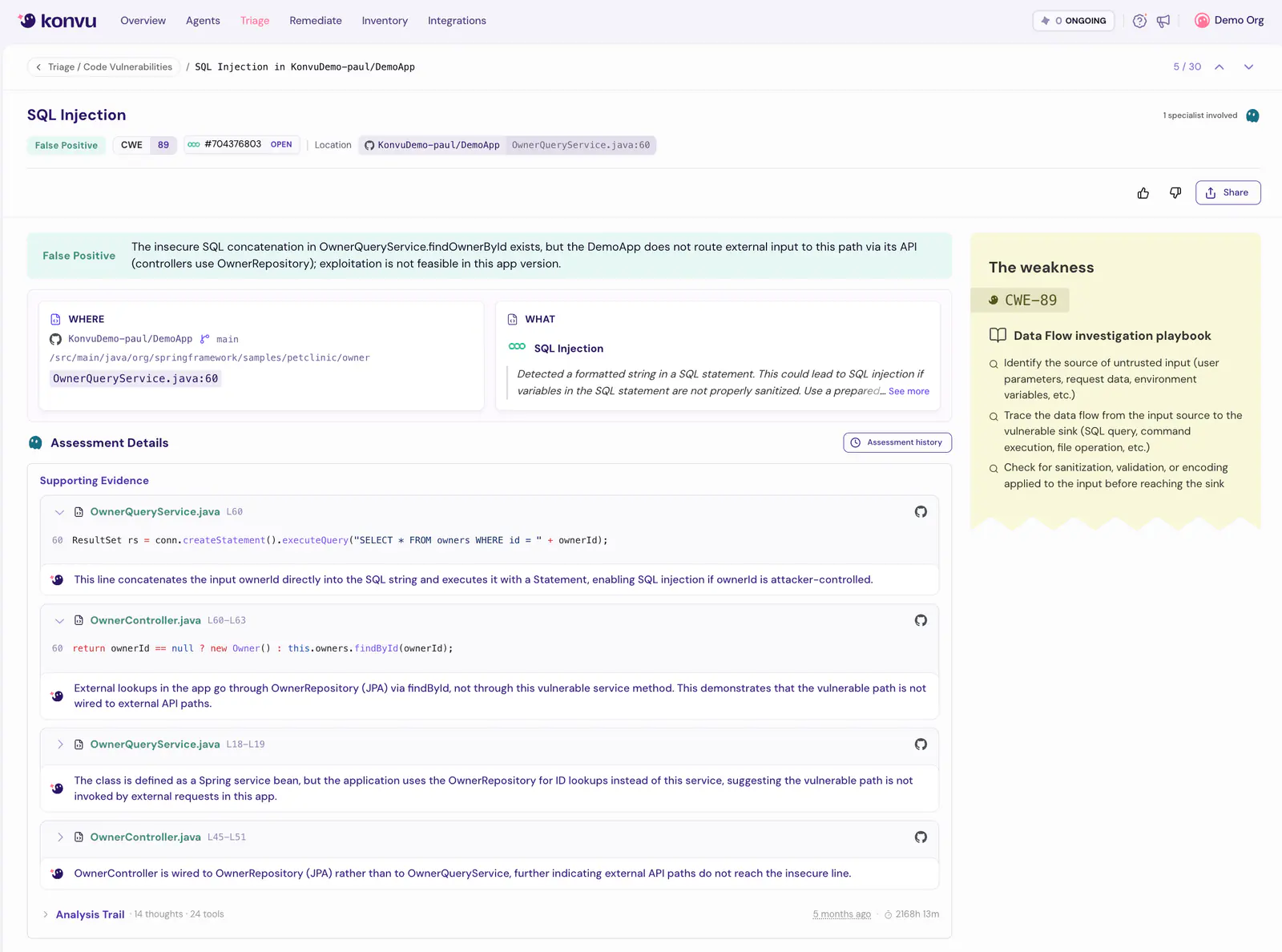Click the 0 ONGOING button
The height and width of the screenshot is (952, 1282).
(x=1073, y=21)
